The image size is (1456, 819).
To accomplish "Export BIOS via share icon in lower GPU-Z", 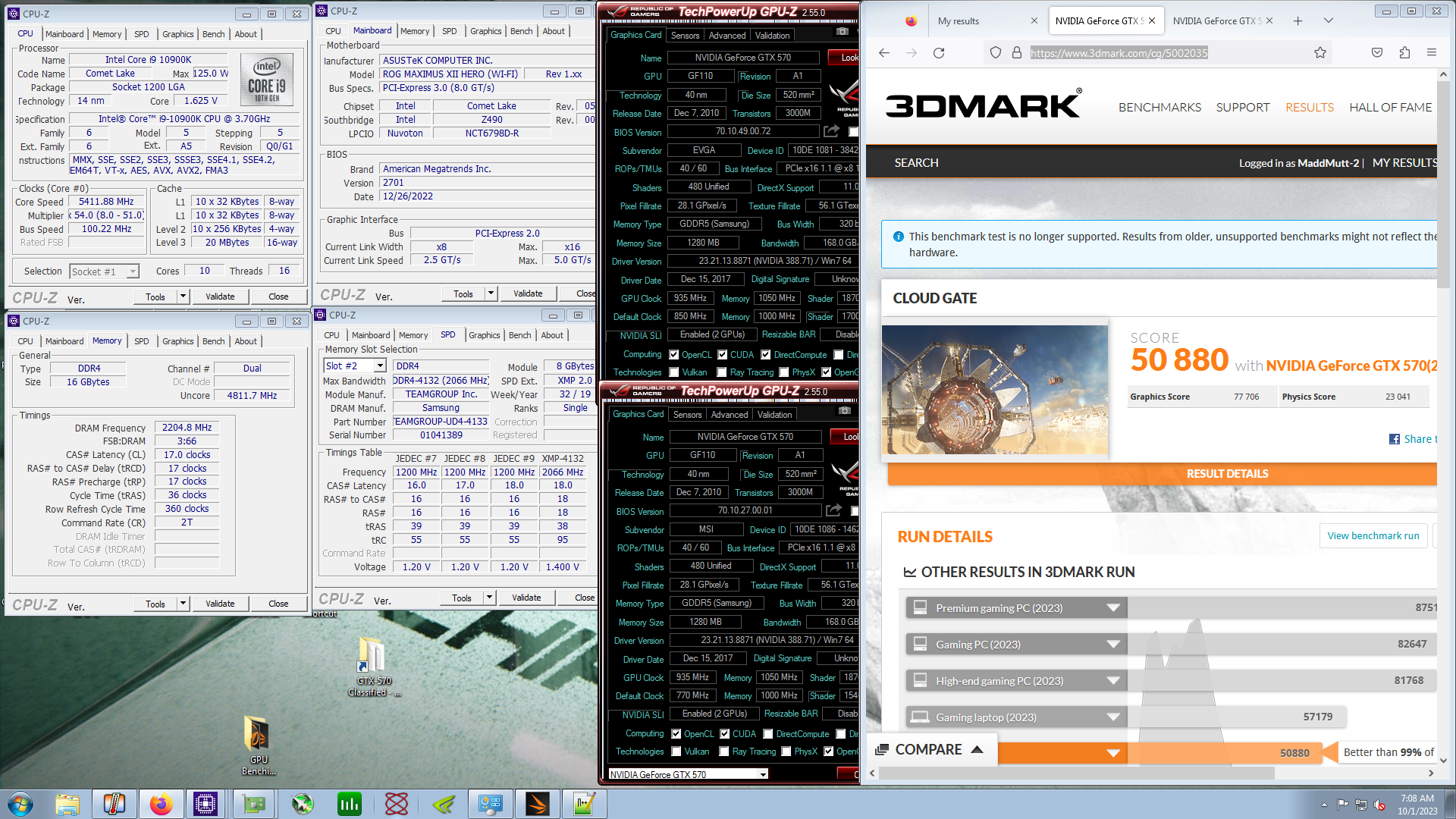I will click(x=834, y=510).
